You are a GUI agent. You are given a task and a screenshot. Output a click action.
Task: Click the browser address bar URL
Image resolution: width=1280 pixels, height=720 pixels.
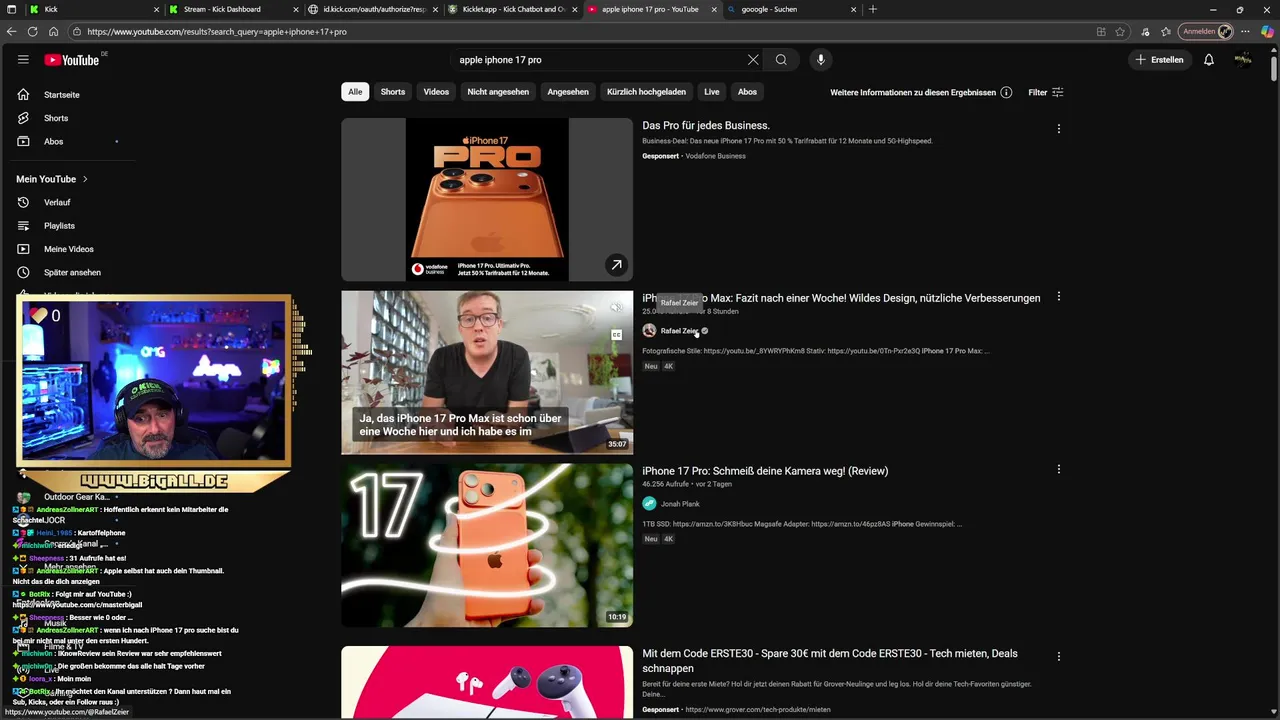tap(217, 32)
